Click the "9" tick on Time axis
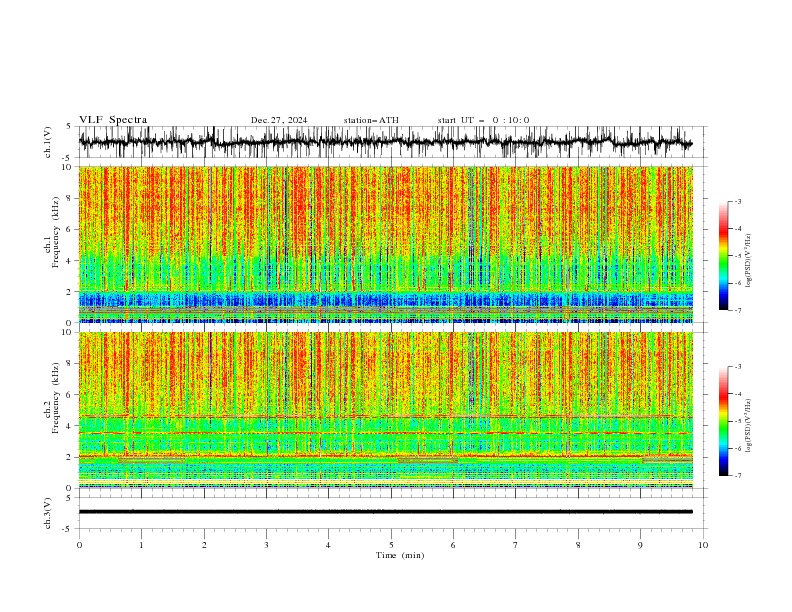This screenshot has width=792, height=612. pyautogui.click(x=640, y=545)
